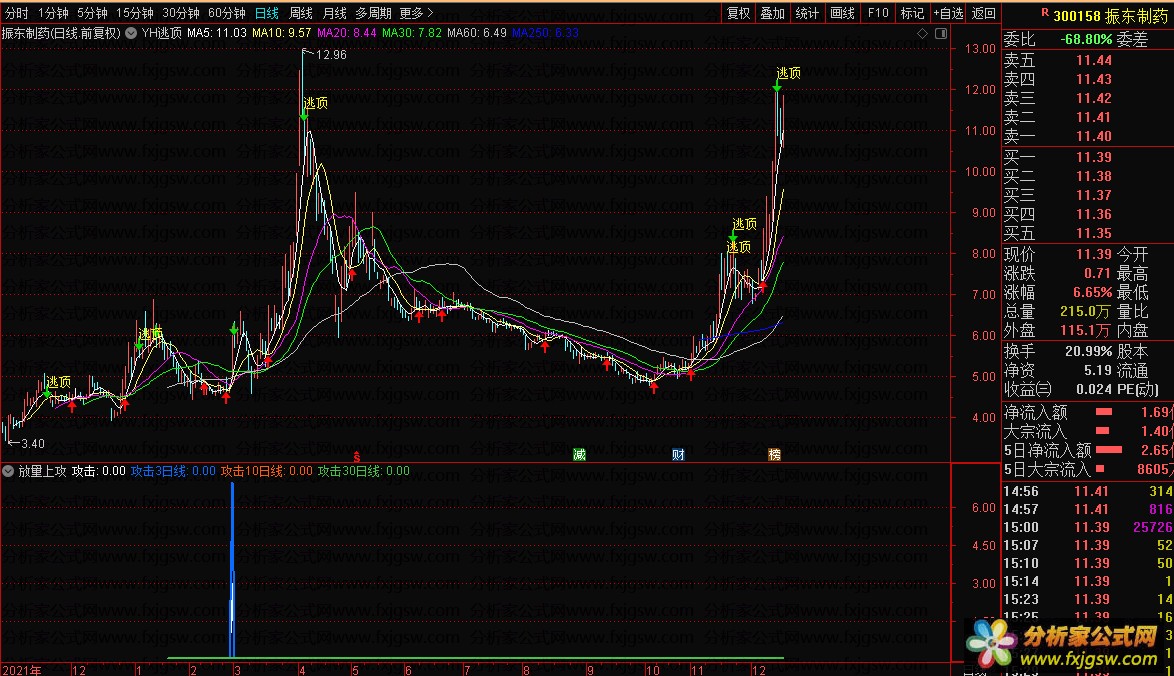This screenshot has width=1174, height=676.
Task: Select the 日线 daily chart tab
Action: point(267,13)
